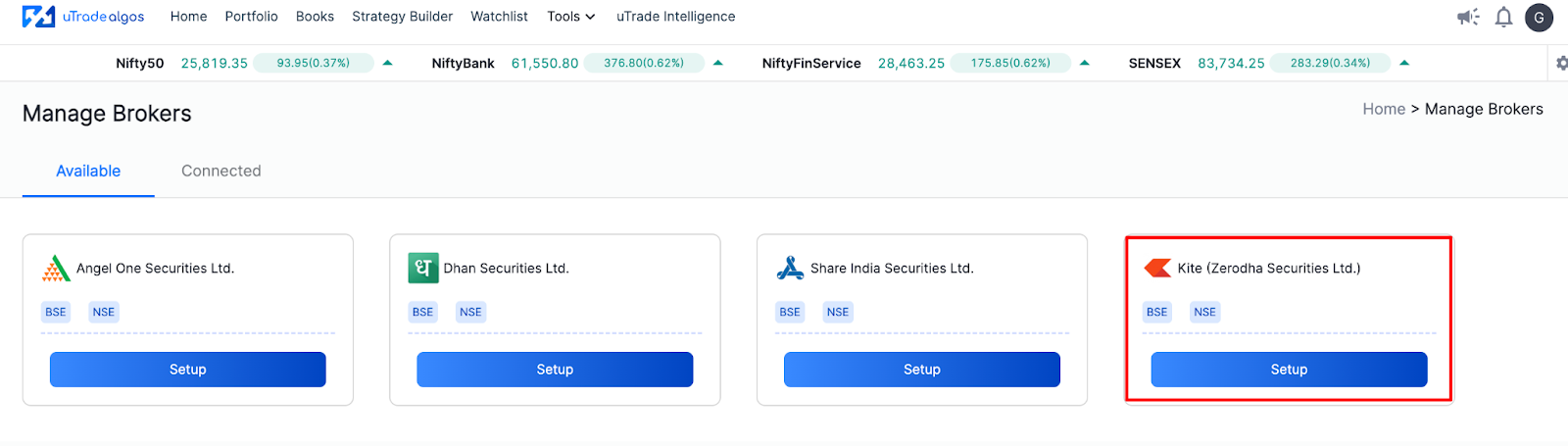Click BSE tag on Kite card
Screen dimensions: 1568x446
(x=1156, y=312)
